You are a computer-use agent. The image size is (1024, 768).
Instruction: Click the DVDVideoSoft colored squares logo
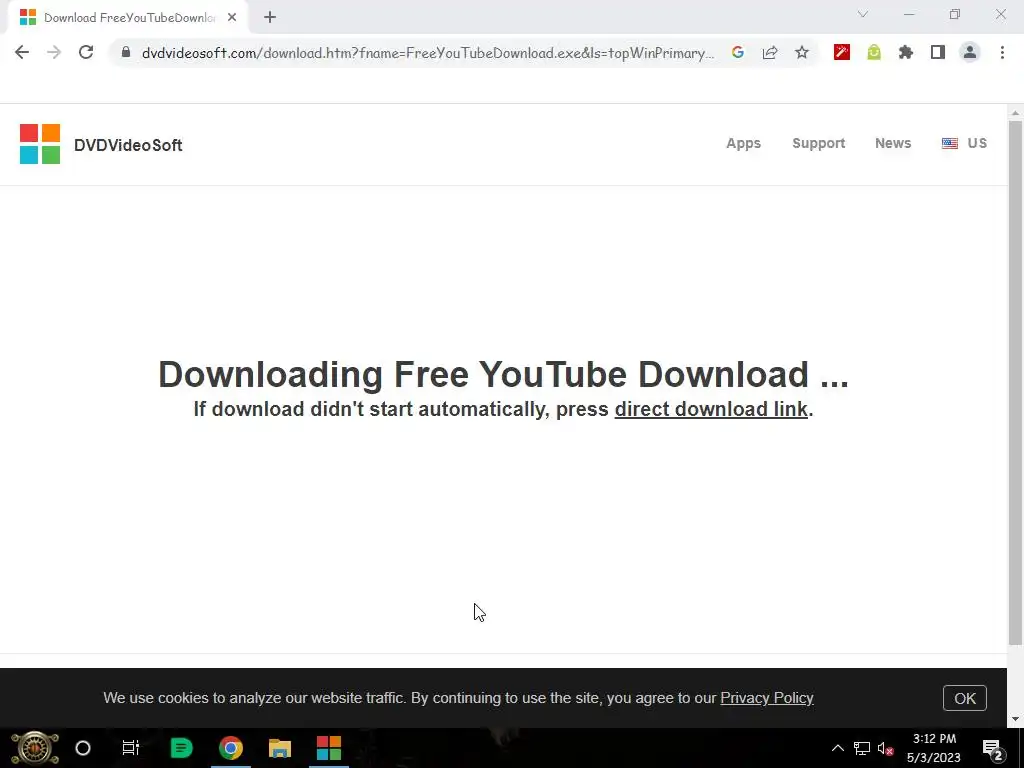(40, 144)
